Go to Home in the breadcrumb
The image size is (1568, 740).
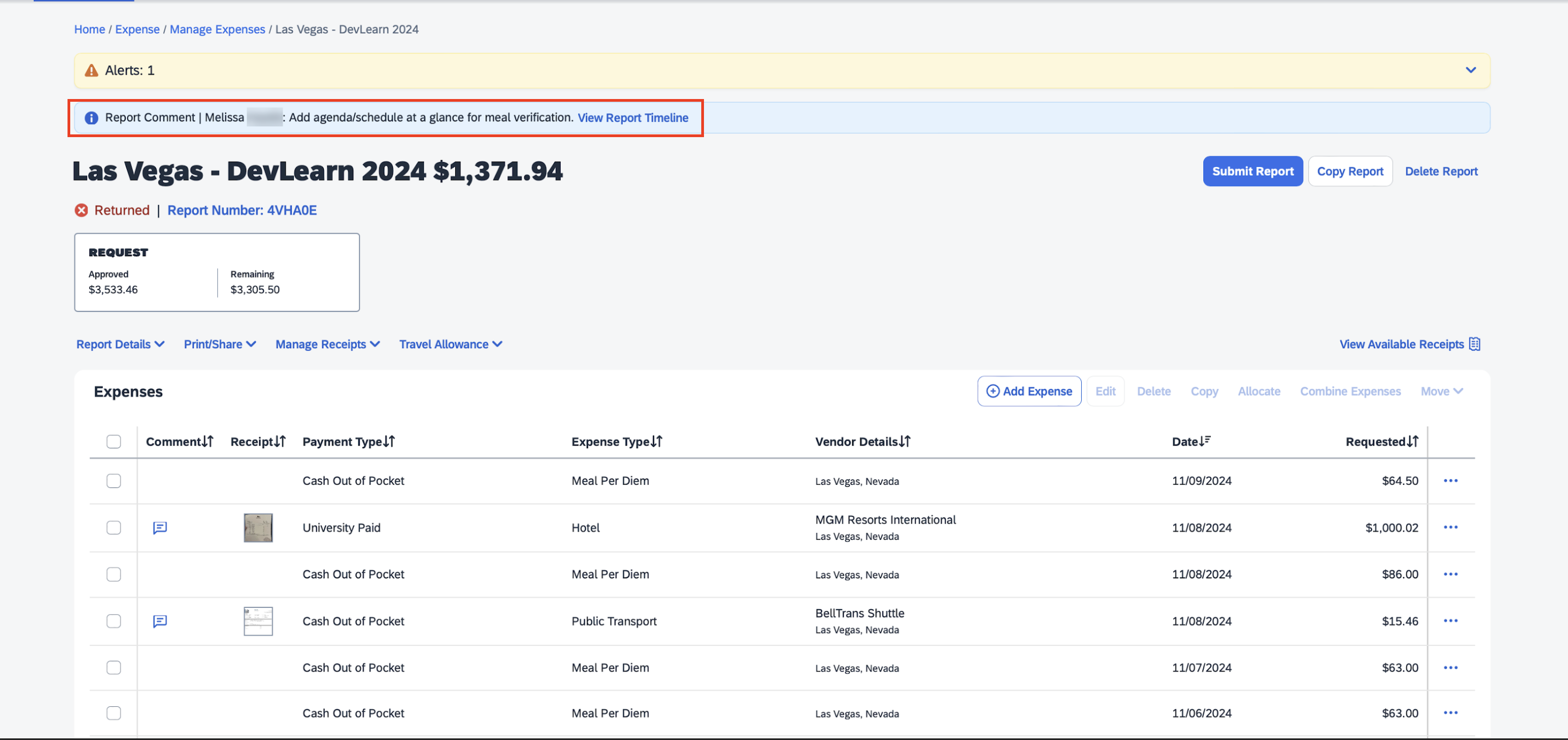click(x=89, y=29)
